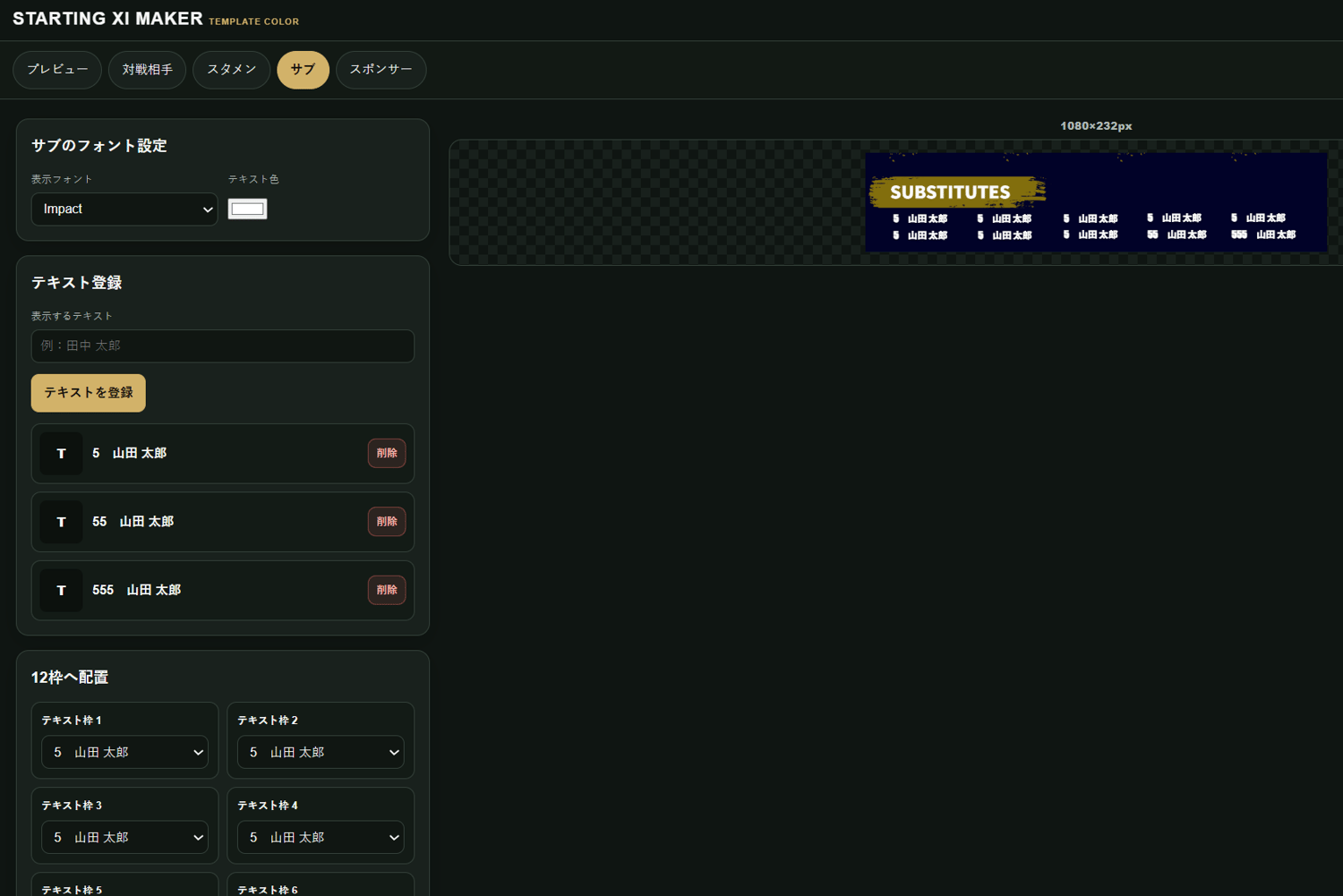The height and width of the screenshot is (896, 1343).
Task: Go to the スタメン tab
Action: tap(232, 70)
